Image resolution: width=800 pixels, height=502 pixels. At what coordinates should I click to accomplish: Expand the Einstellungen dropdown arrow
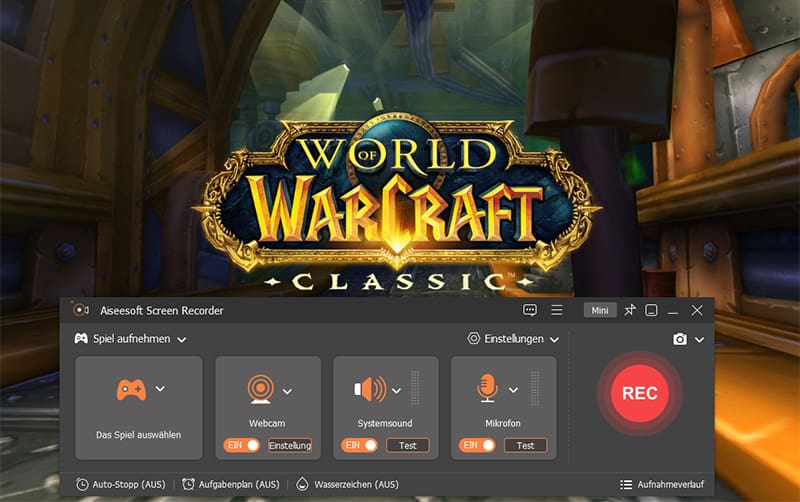pos(555,340)
